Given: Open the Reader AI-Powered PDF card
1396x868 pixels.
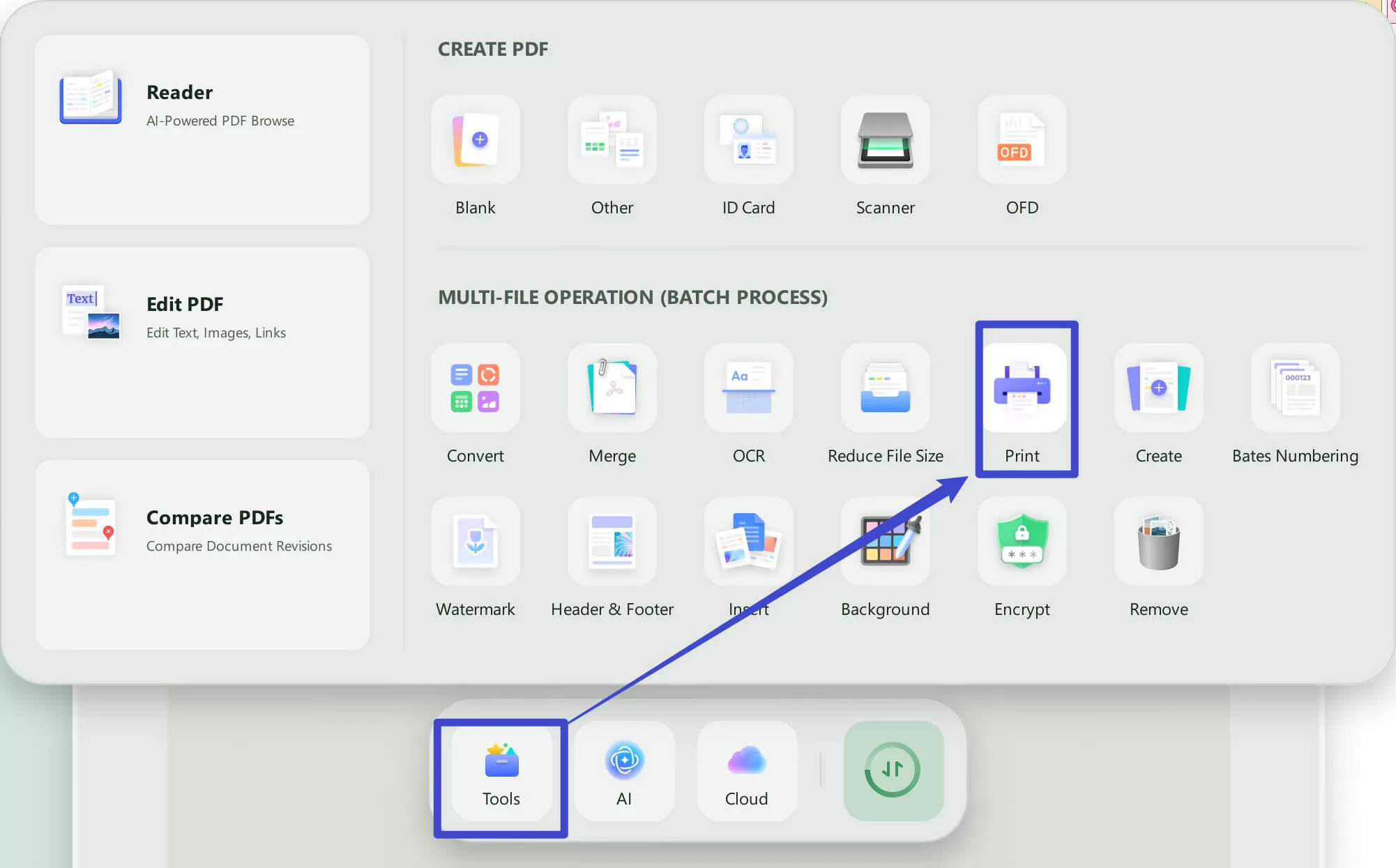Looking at the screenshot, I should [x=202, y=130].
